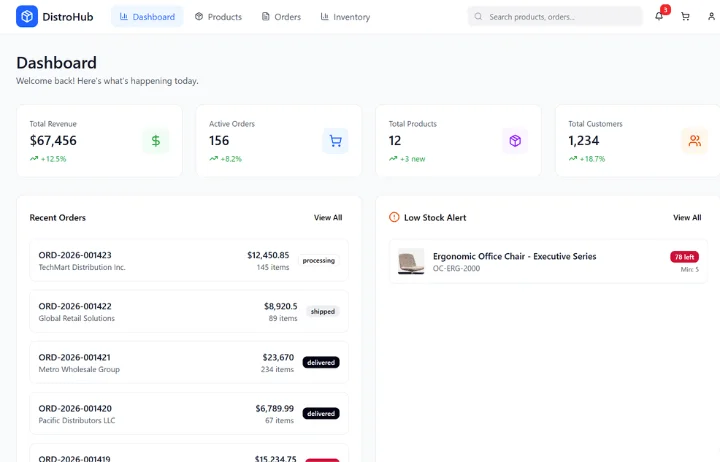This screenshot has height=462, width=720.
Task: Open the user profile icon
Action: point(711,17)
